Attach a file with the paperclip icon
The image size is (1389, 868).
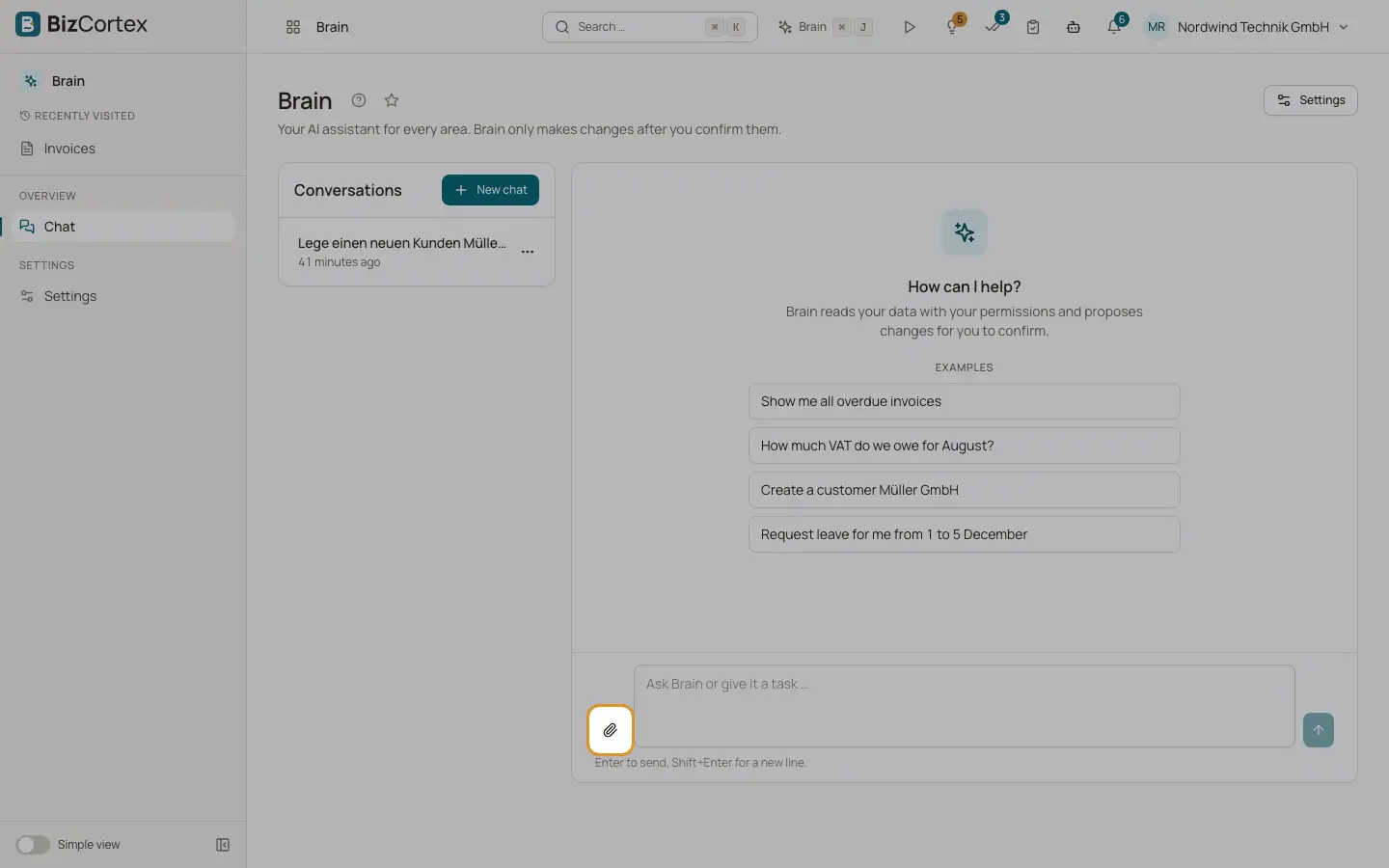(611, 730)
